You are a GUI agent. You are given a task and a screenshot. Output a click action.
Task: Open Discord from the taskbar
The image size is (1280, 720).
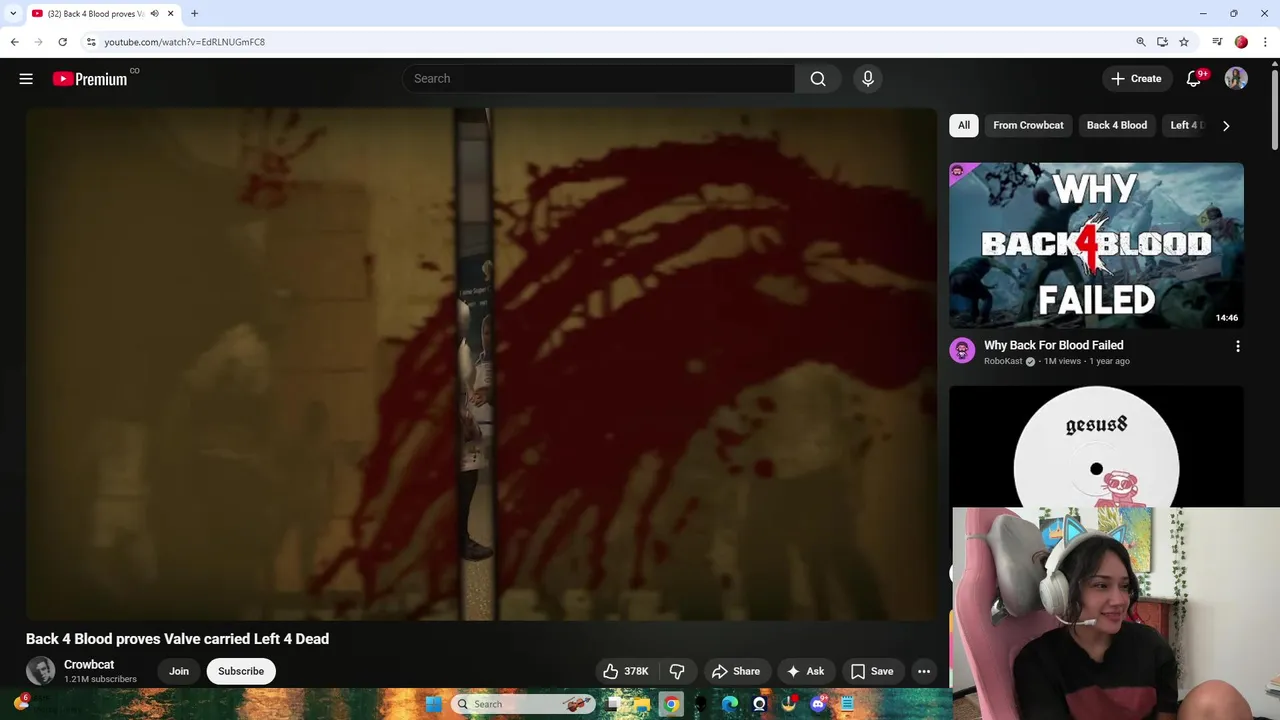(x=819, y=704)
